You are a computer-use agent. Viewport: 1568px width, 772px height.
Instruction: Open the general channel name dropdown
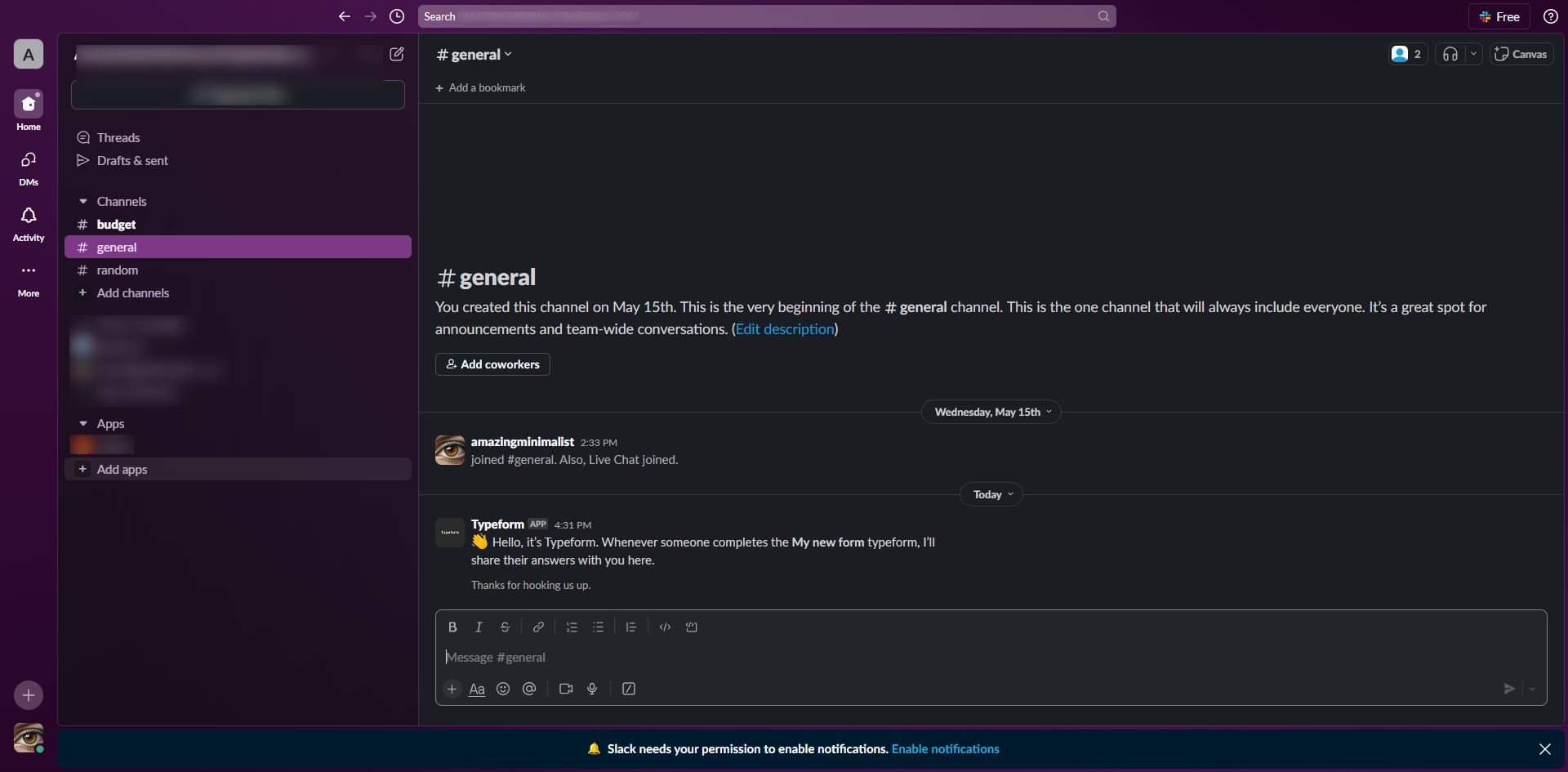(x=474, y=55)
